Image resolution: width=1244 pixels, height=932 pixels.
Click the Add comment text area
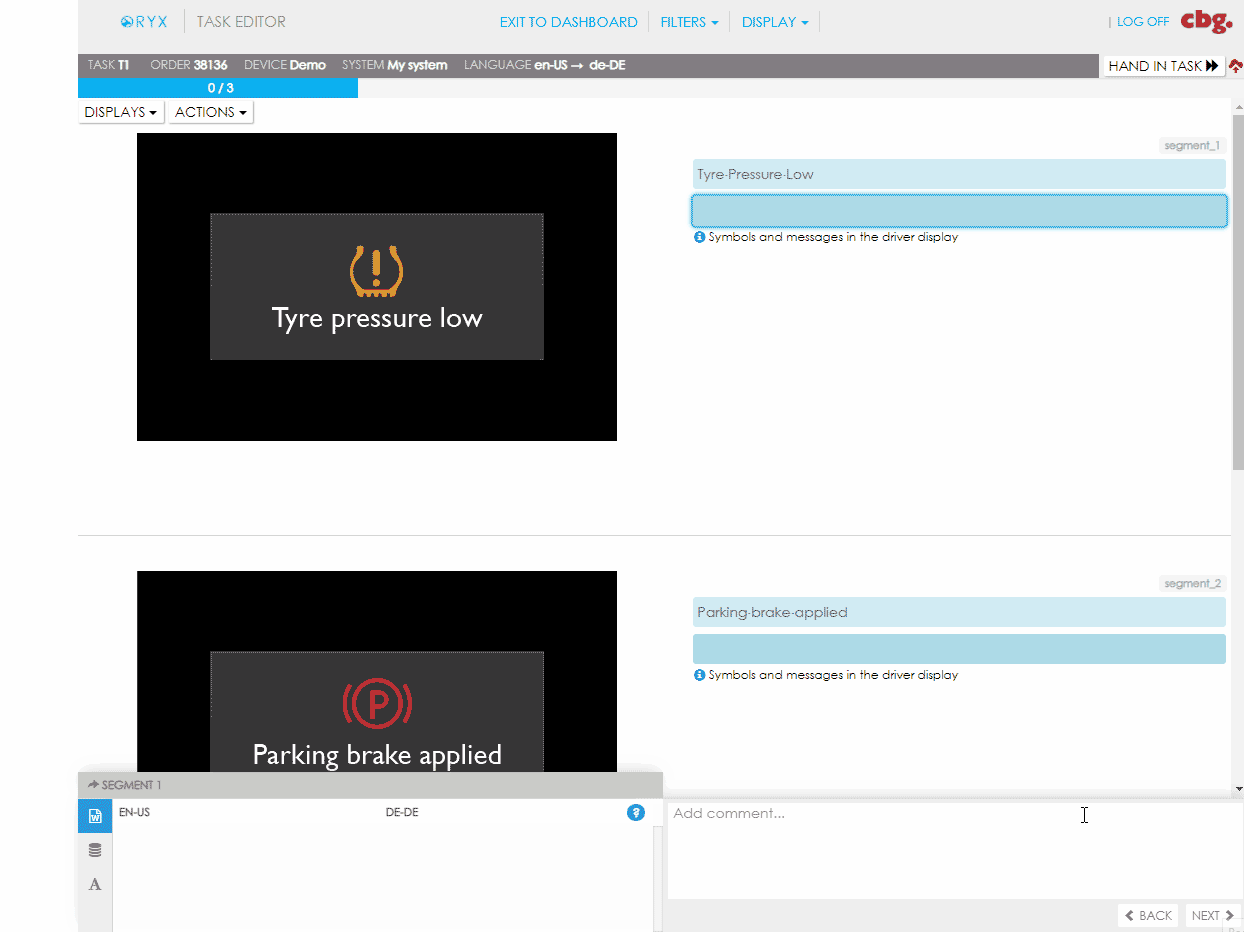(954, 850)
